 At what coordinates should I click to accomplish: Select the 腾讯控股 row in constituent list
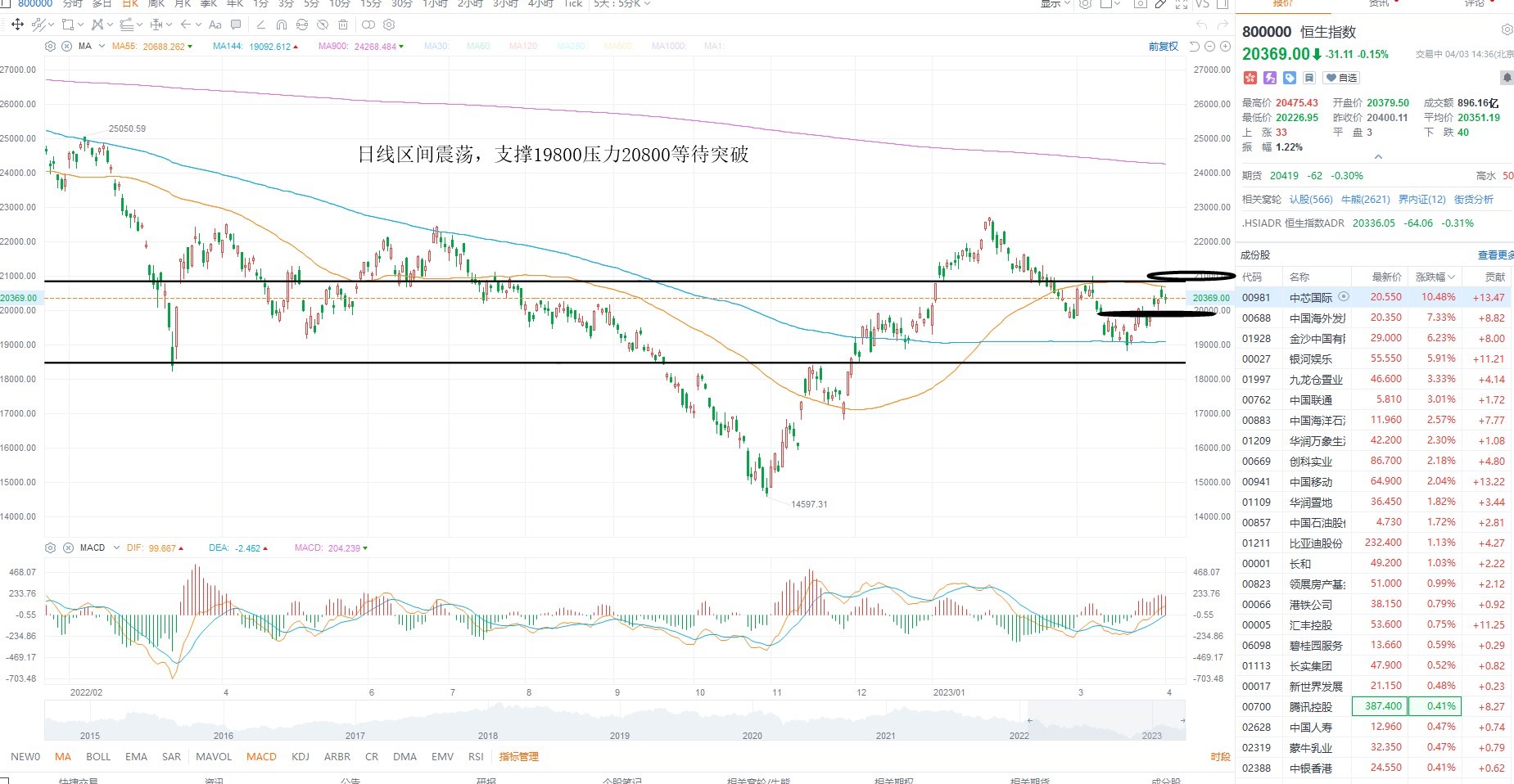coord(1375,706)
